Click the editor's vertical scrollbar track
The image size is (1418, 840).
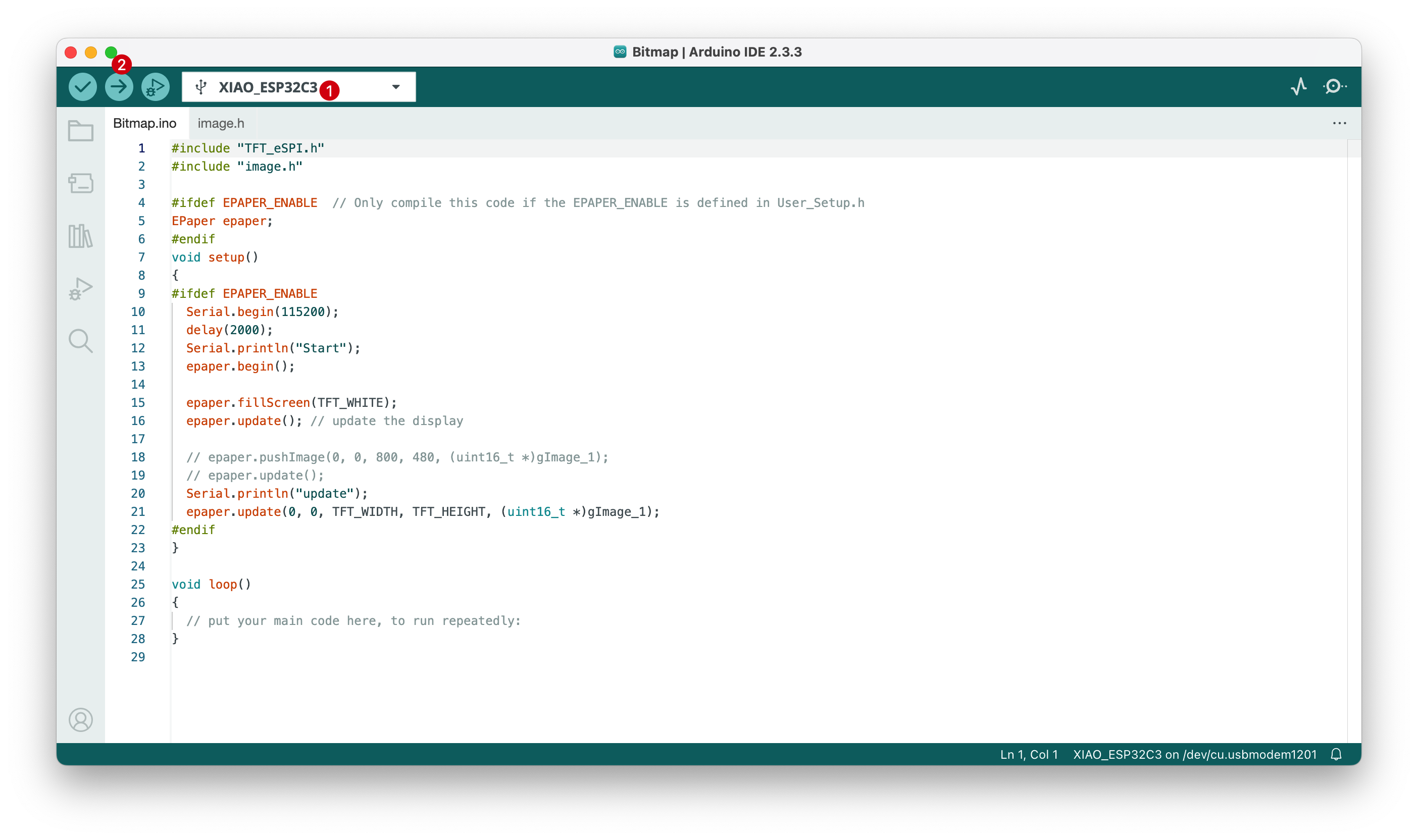1354,442
